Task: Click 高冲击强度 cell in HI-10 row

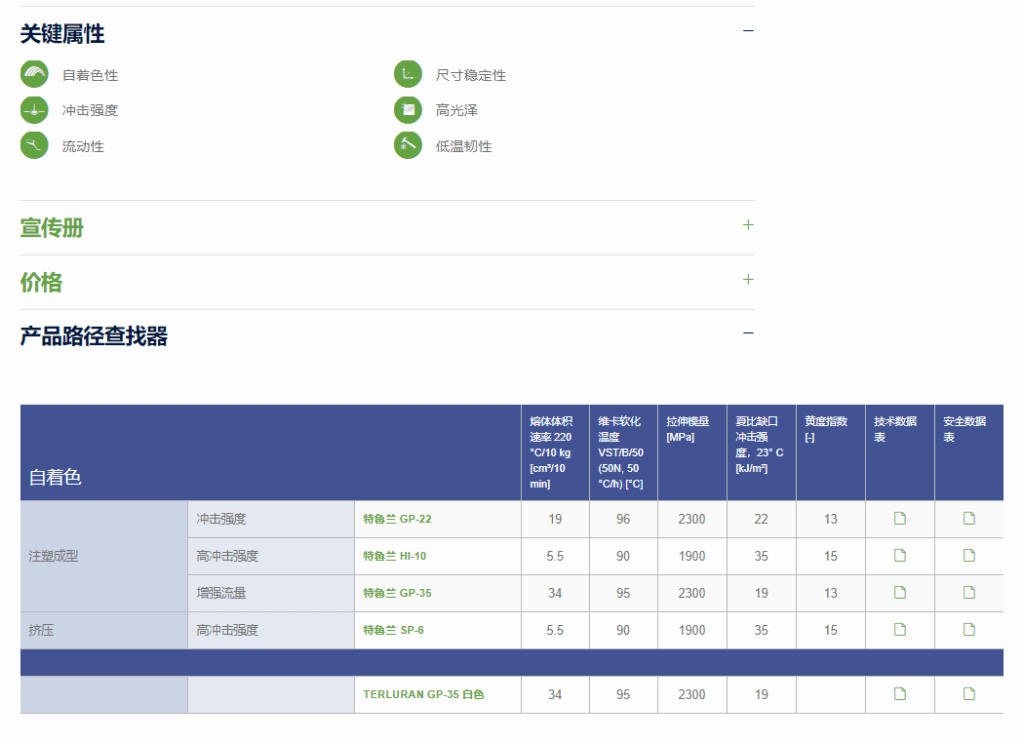Action: pos(271,556)
